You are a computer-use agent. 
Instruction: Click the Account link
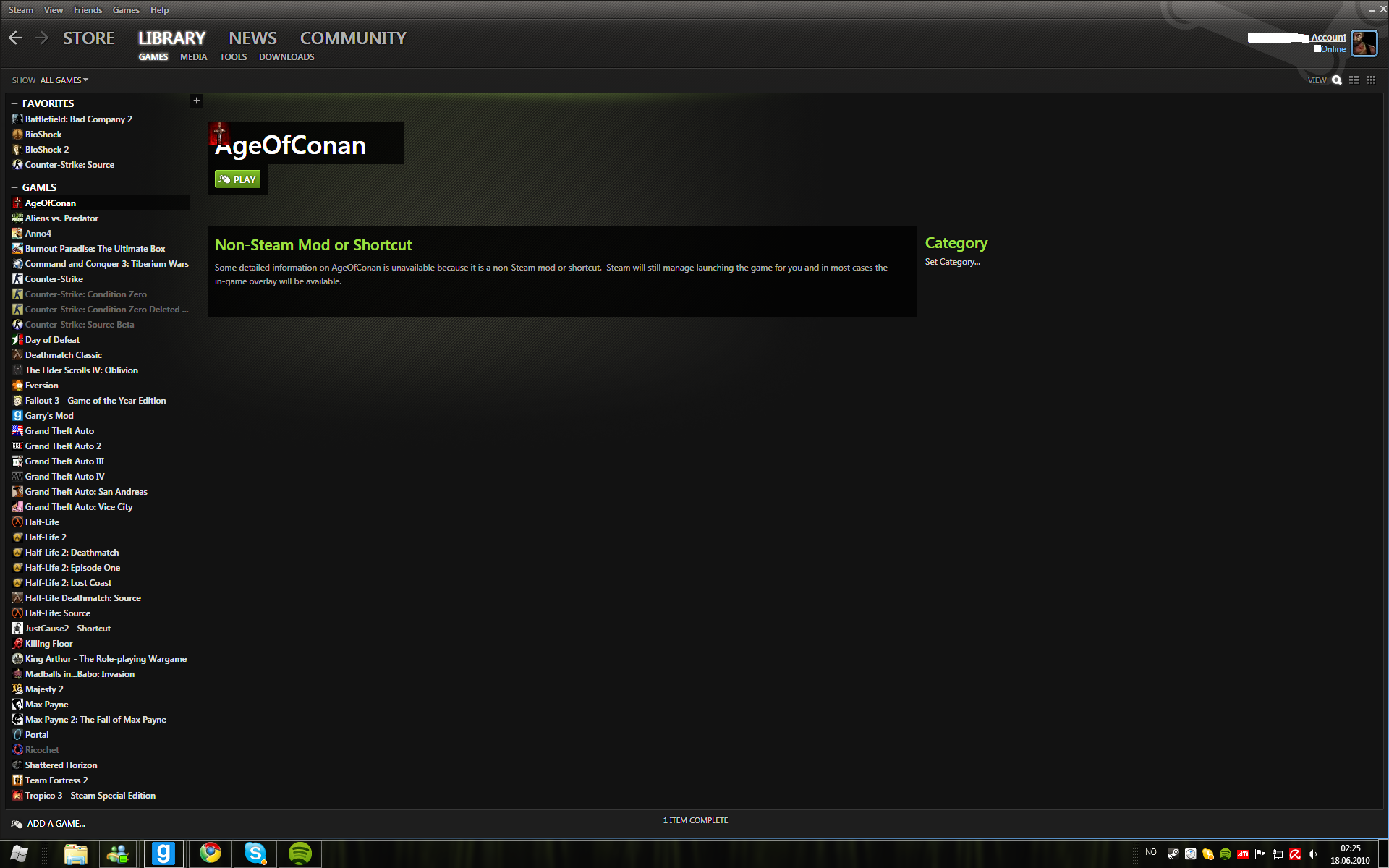pos(1328,38)
